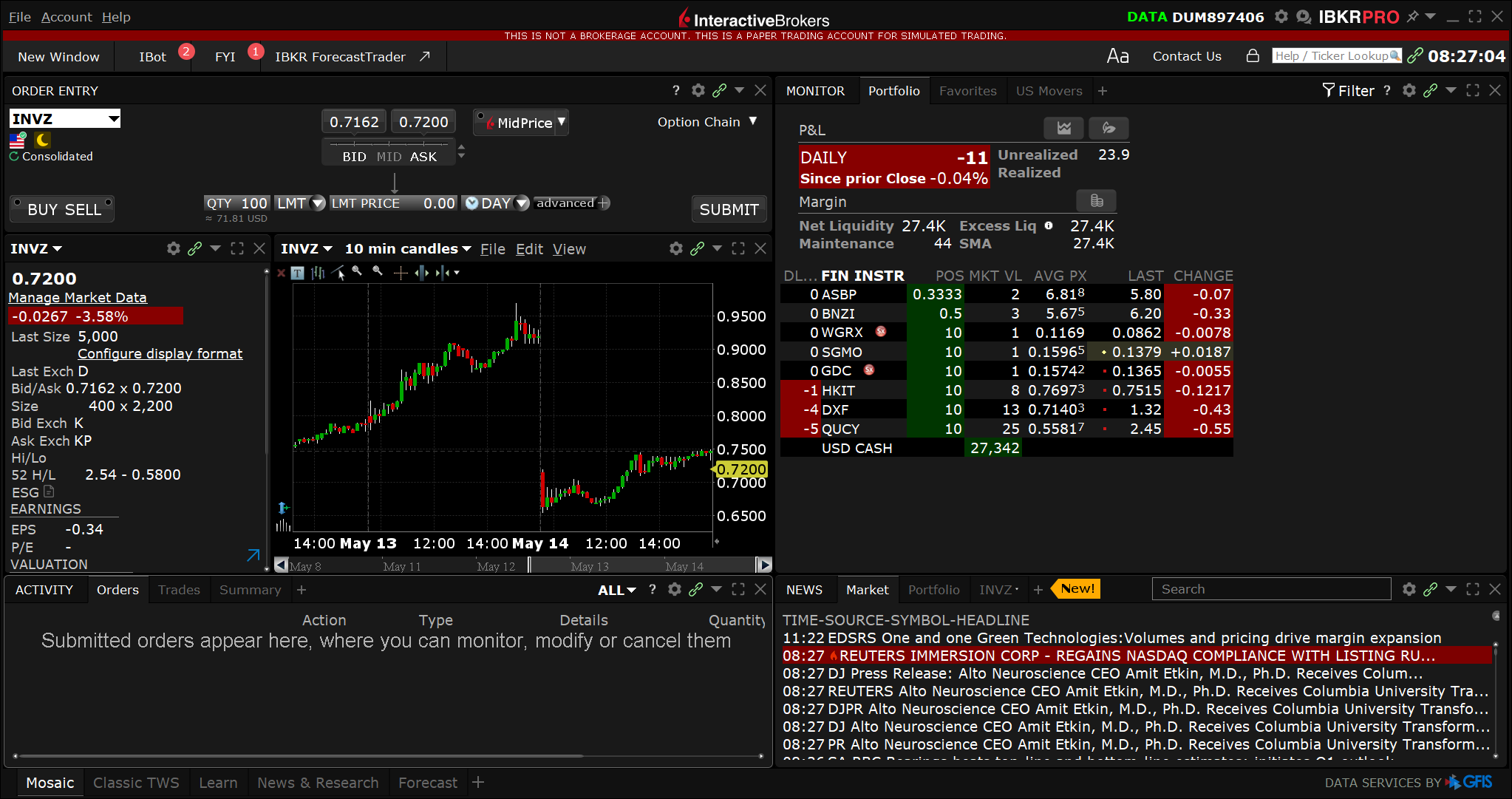Open the ALL orders filter dropdown

pos(617,590)
